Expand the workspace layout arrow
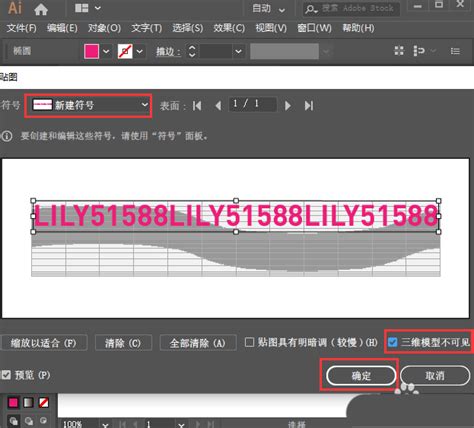The width and height of the screenshot is (474, 428). coord(98,8)
